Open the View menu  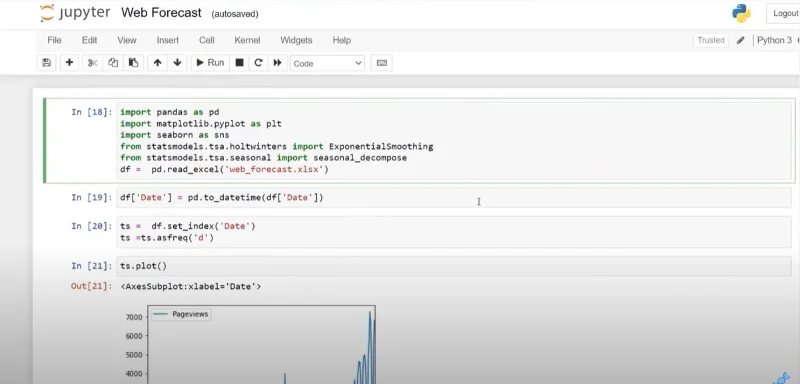click(127, 40)
